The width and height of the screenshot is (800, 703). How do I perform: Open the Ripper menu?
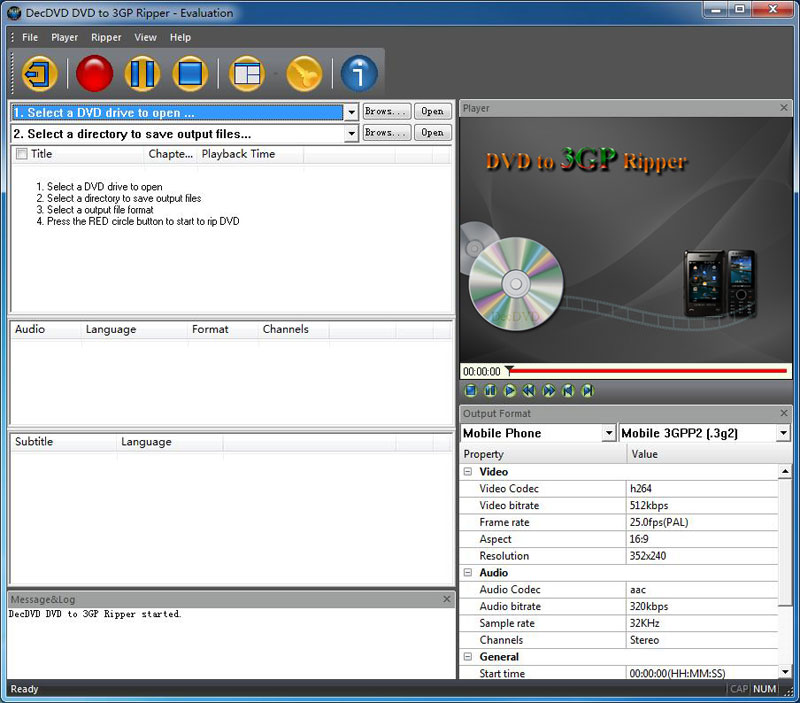click(106, 37)
